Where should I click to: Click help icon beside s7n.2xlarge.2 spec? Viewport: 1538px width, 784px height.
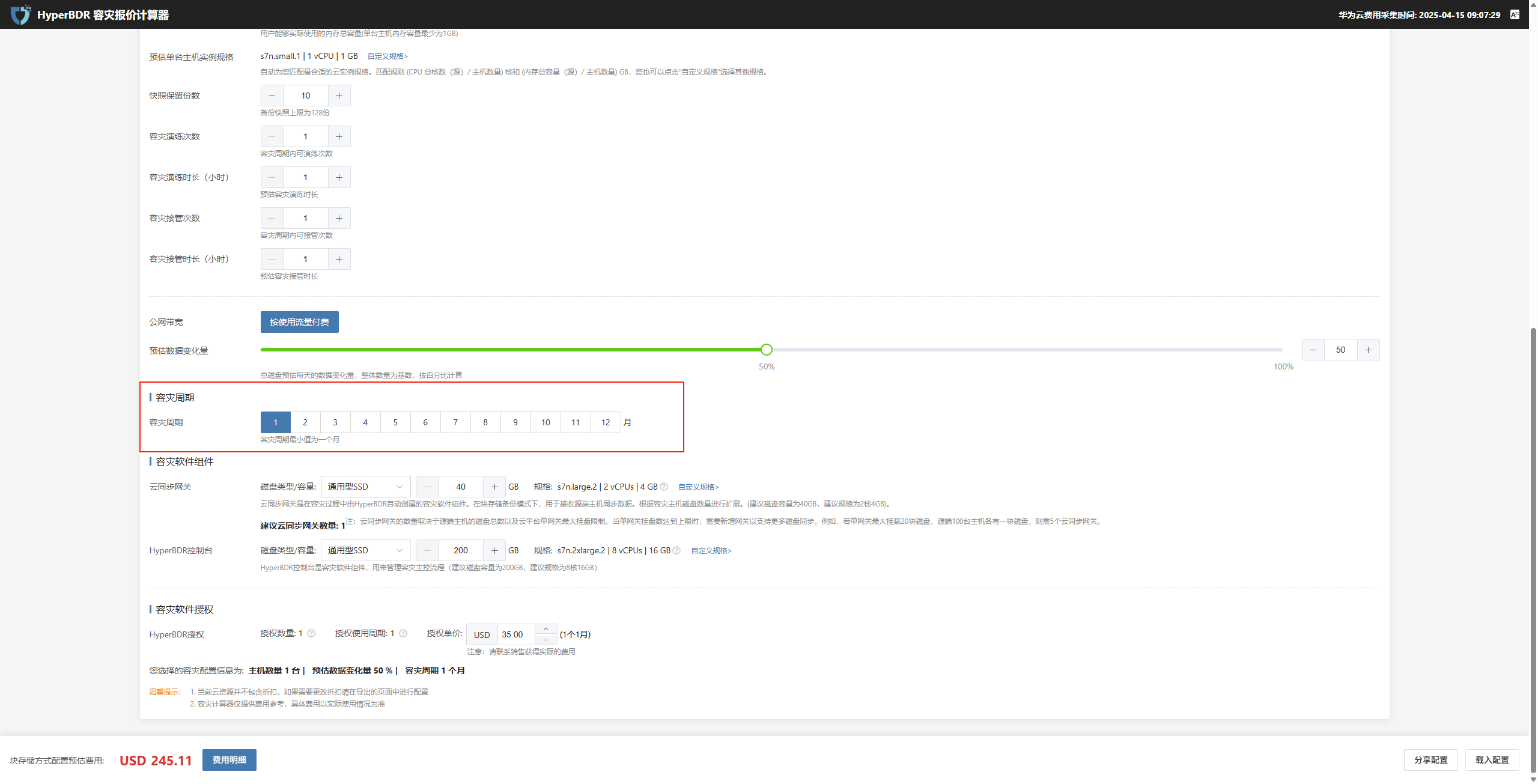click(676, 550)
